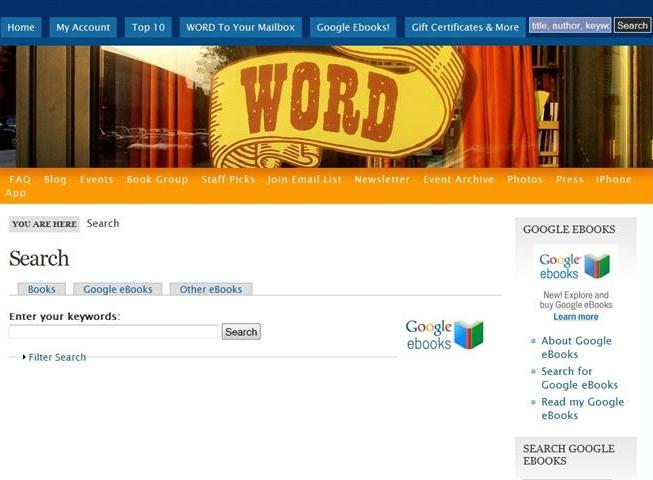The width and height of the screenshot is (653, 480).
Task: Click the GOOGLE EBOOKS sidebar heading
Action: [569, 229]
